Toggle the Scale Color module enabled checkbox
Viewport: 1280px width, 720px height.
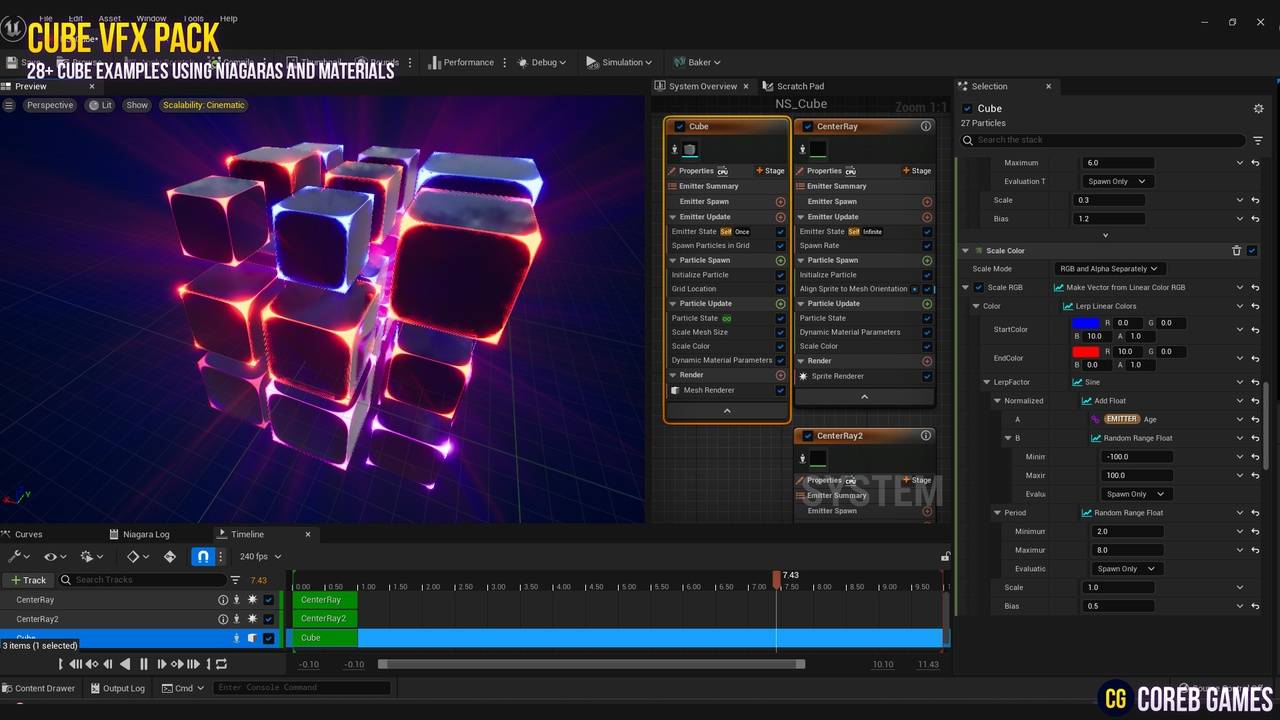(x=1252, y=251)
